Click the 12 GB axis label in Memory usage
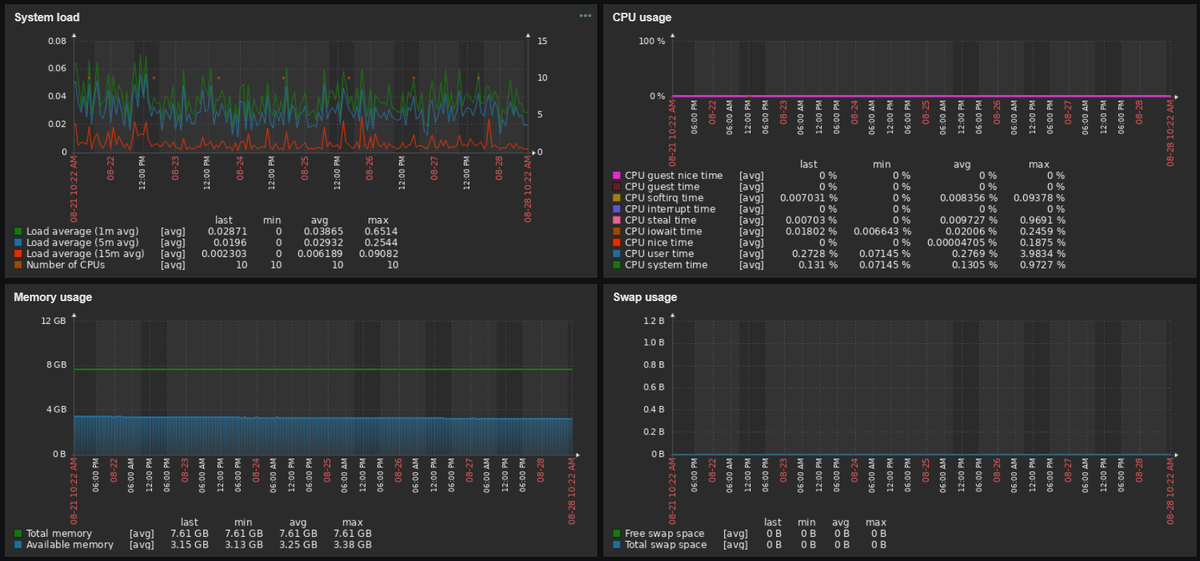Screen dimensions: 1200x561 53,320
